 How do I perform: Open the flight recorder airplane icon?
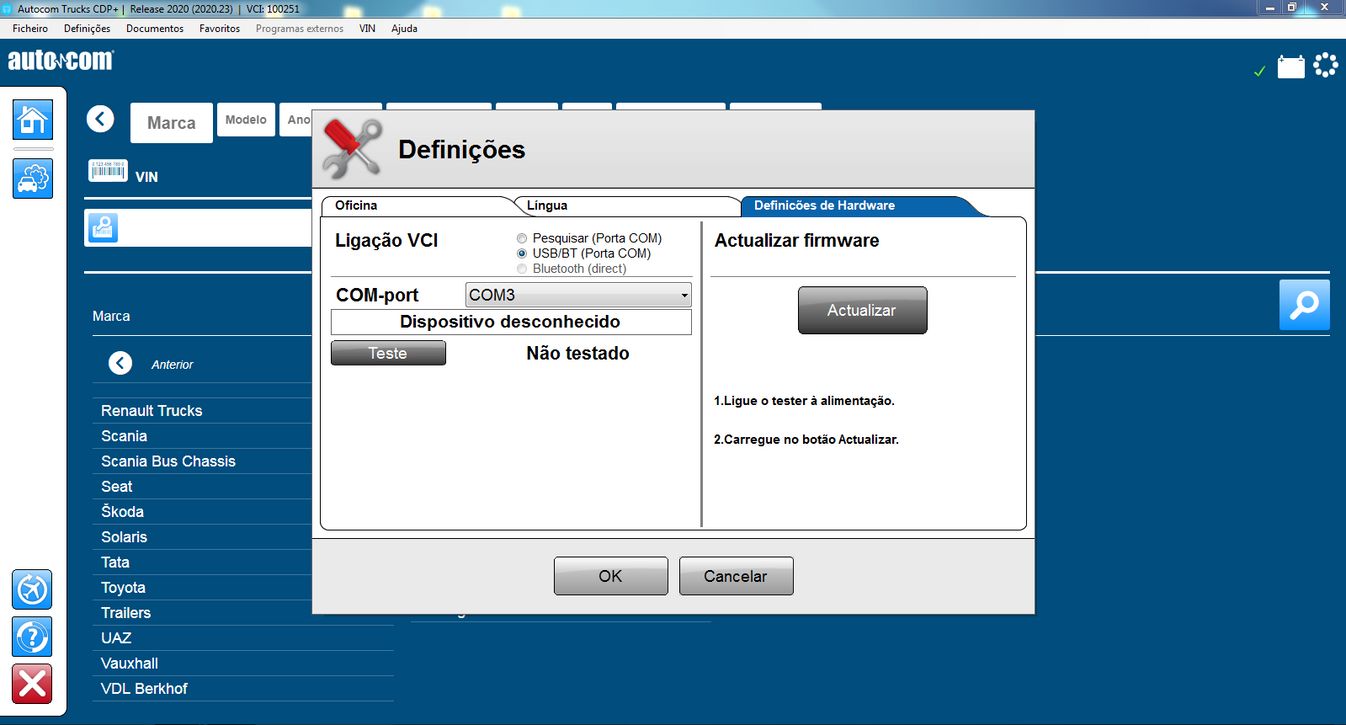pyautogui.click(x=31, y=590)
